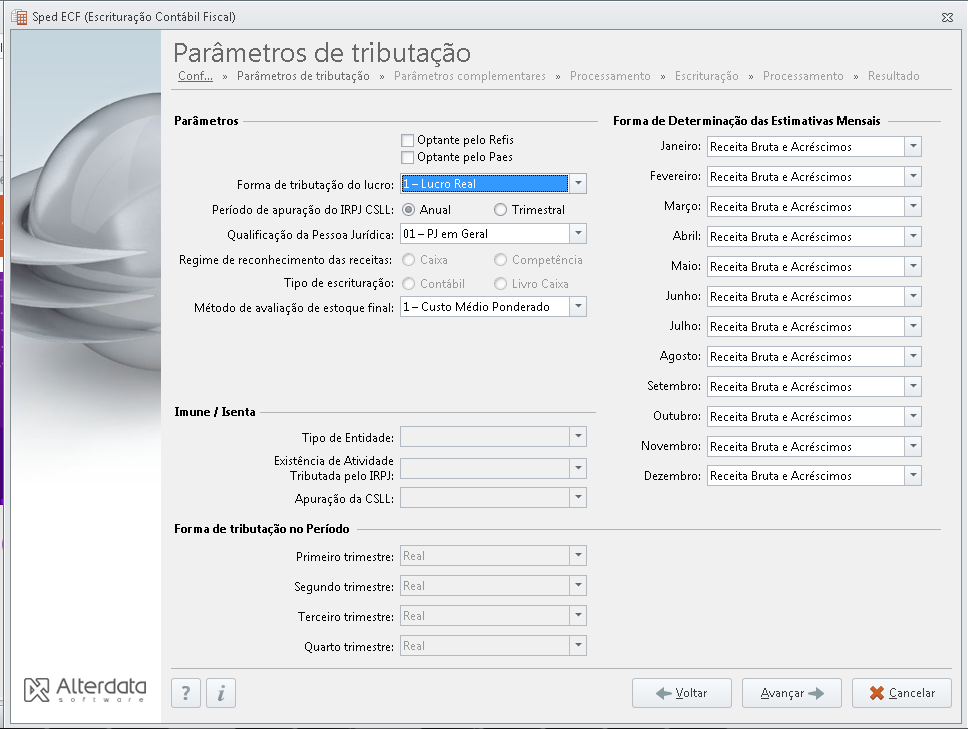Viewport: 968px width, 729px height.
Task: Close the Sped ECF window
Action: 948,17
